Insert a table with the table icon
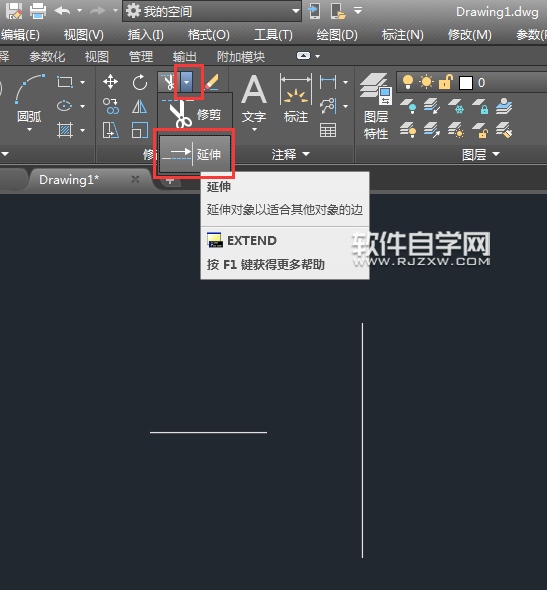547x590 pixels. (328, 130)
